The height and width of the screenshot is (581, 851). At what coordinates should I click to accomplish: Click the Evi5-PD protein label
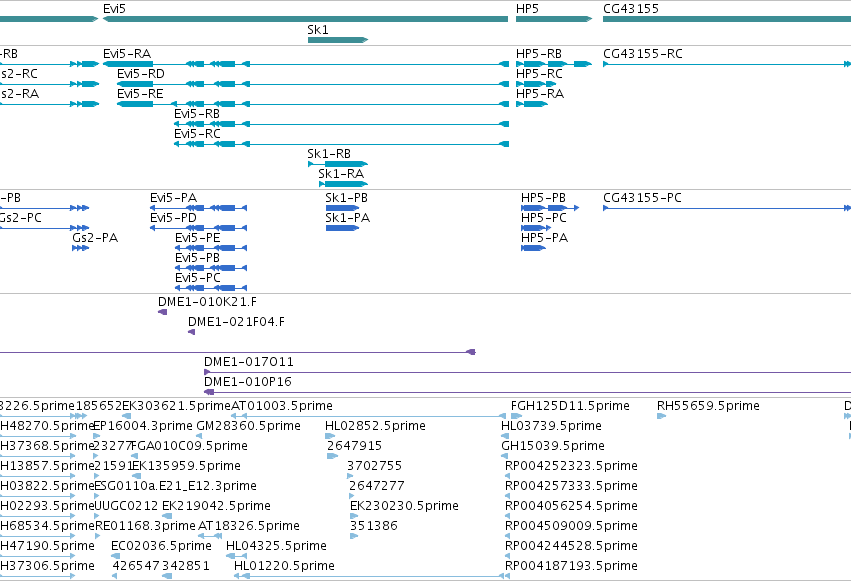click(x=173, y=218)
